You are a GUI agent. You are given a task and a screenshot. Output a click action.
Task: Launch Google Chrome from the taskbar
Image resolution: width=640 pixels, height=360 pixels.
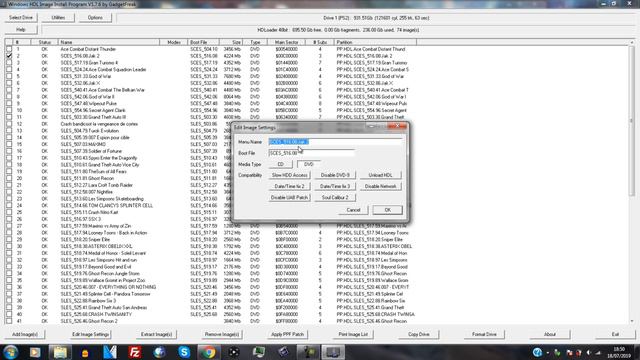209,352
